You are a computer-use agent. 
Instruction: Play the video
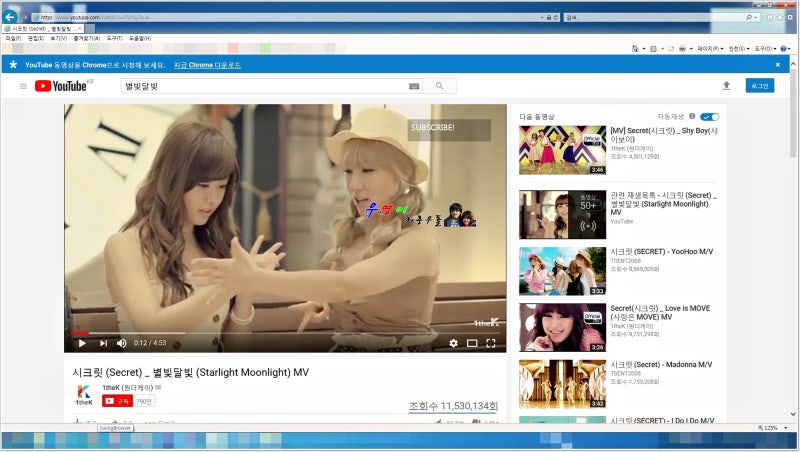tap(82, 343)
